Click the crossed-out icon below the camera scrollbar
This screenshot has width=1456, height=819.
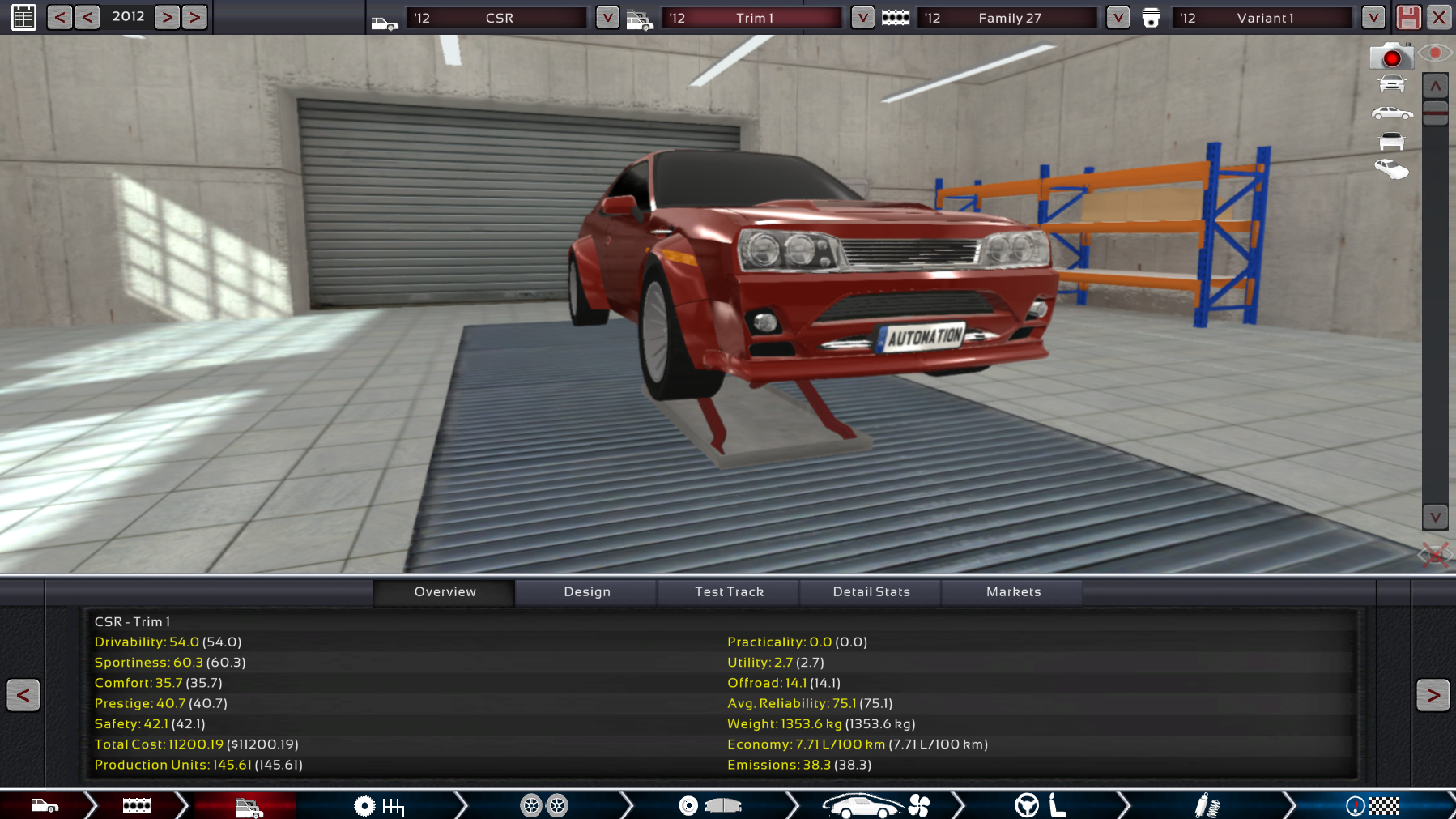(x=1436, y=555)
